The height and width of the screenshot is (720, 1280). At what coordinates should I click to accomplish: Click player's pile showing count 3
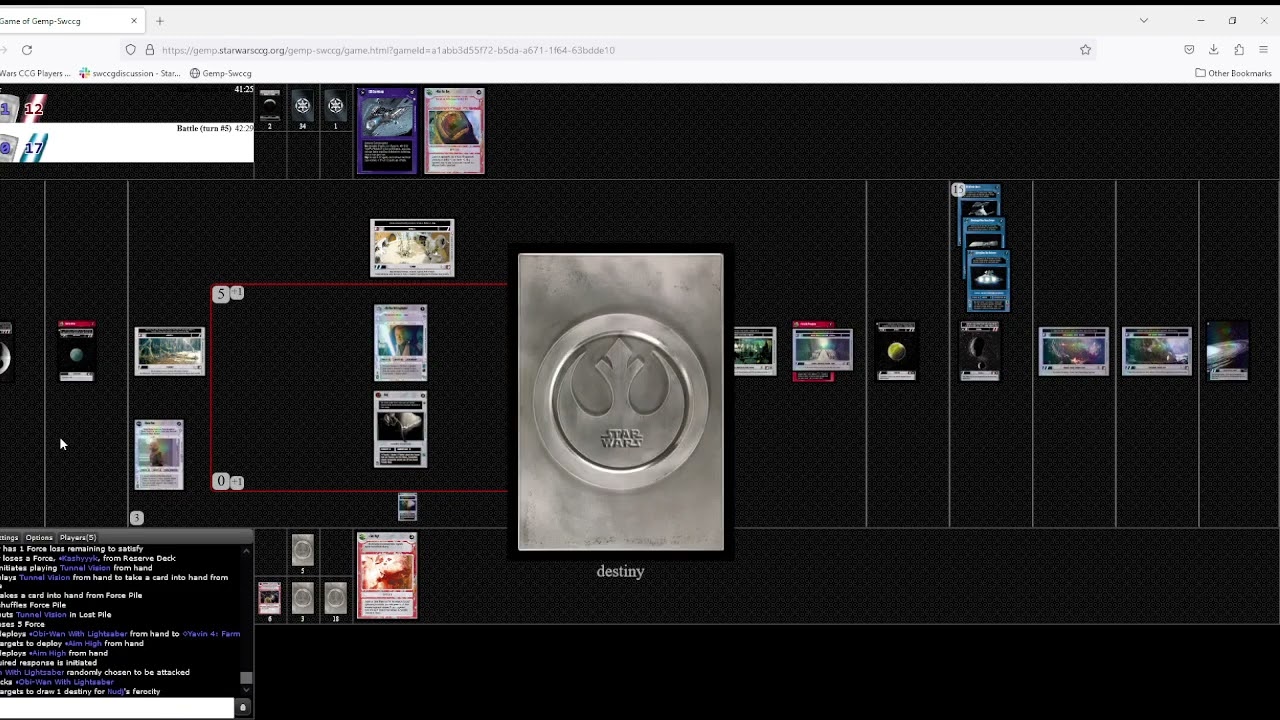click(x=302, y=598)
